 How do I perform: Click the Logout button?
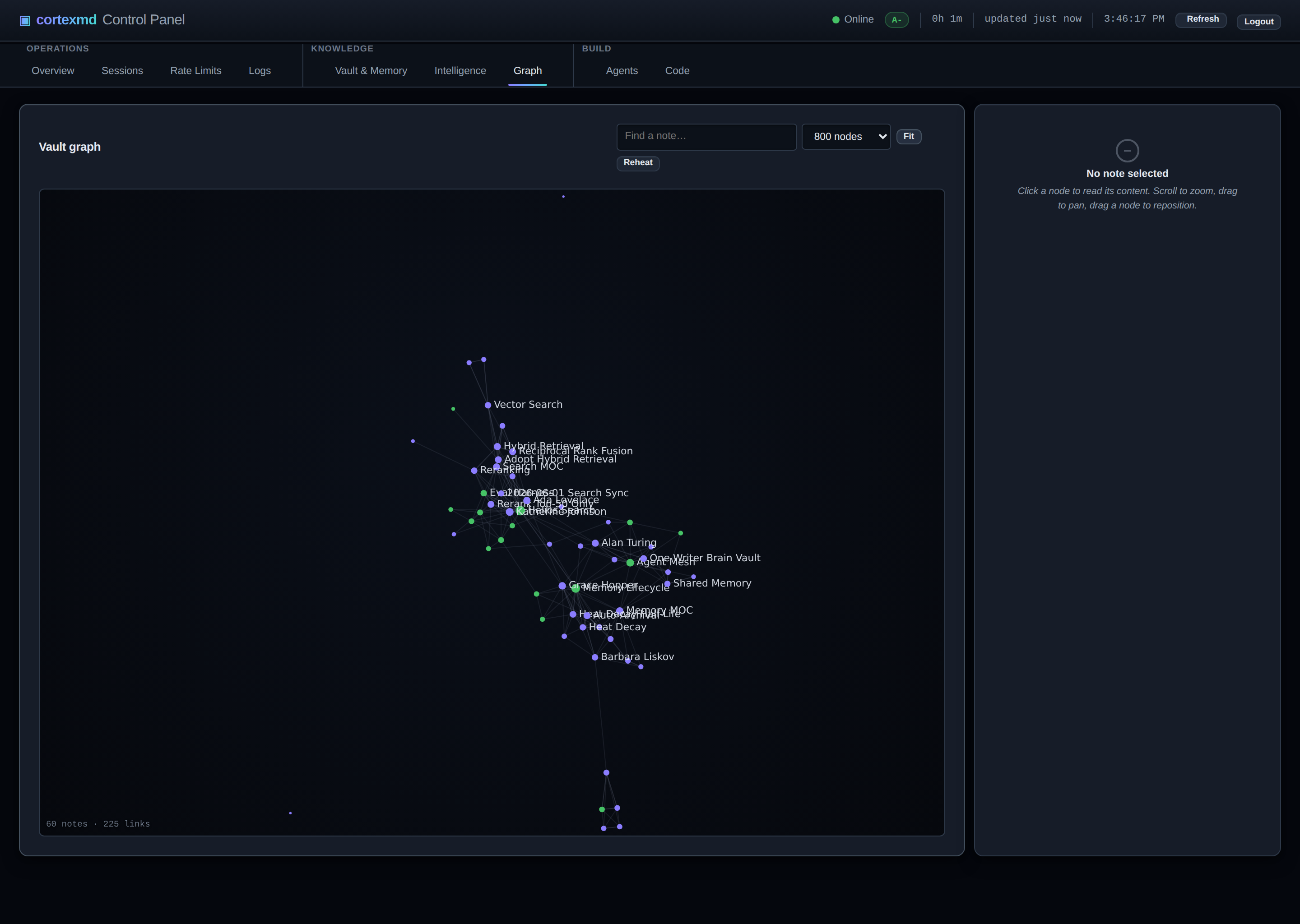coord(1258,22)
